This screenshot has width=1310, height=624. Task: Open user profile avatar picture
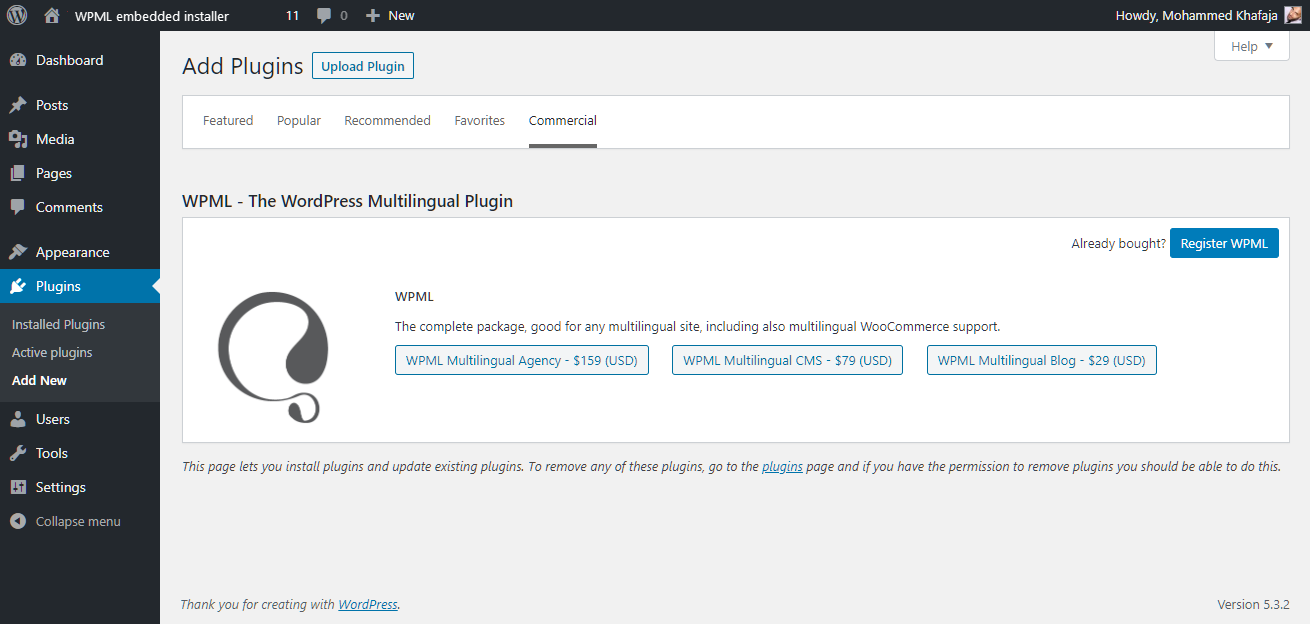(x=1293, y=15)
